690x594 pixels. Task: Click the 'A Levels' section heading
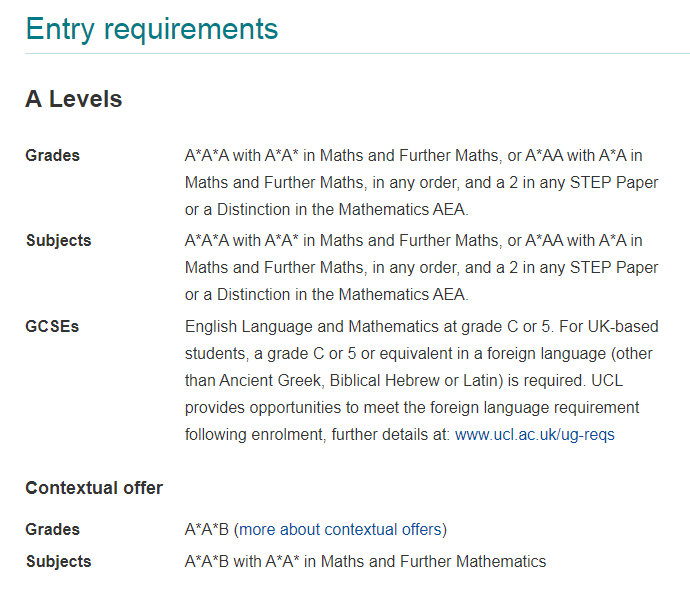click(74, 100)
